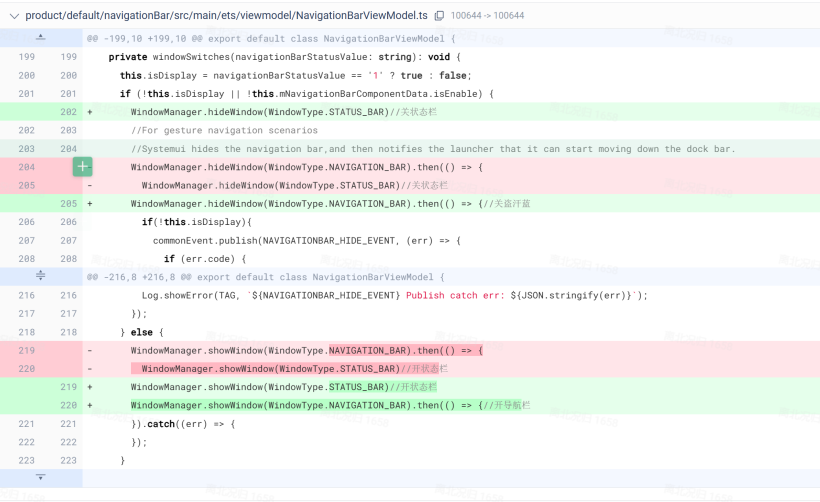Click the Log.showError code line 216
The height and width of the screenshot is (502, 820).
[x=390, y=295]
